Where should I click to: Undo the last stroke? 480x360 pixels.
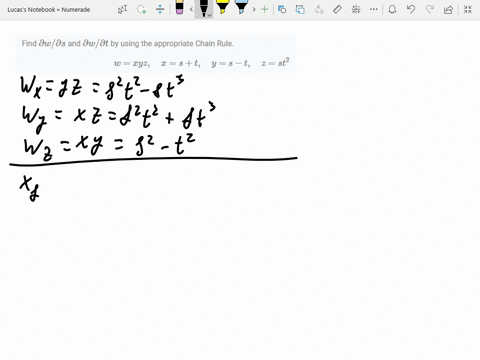point(411,9)
